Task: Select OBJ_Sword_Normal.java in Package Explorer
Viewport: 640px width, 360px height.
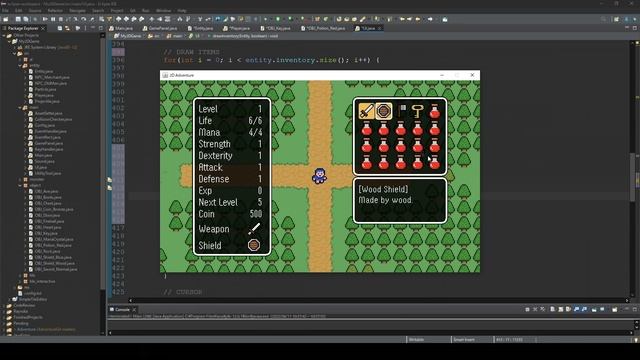Action: coord(56,269)
